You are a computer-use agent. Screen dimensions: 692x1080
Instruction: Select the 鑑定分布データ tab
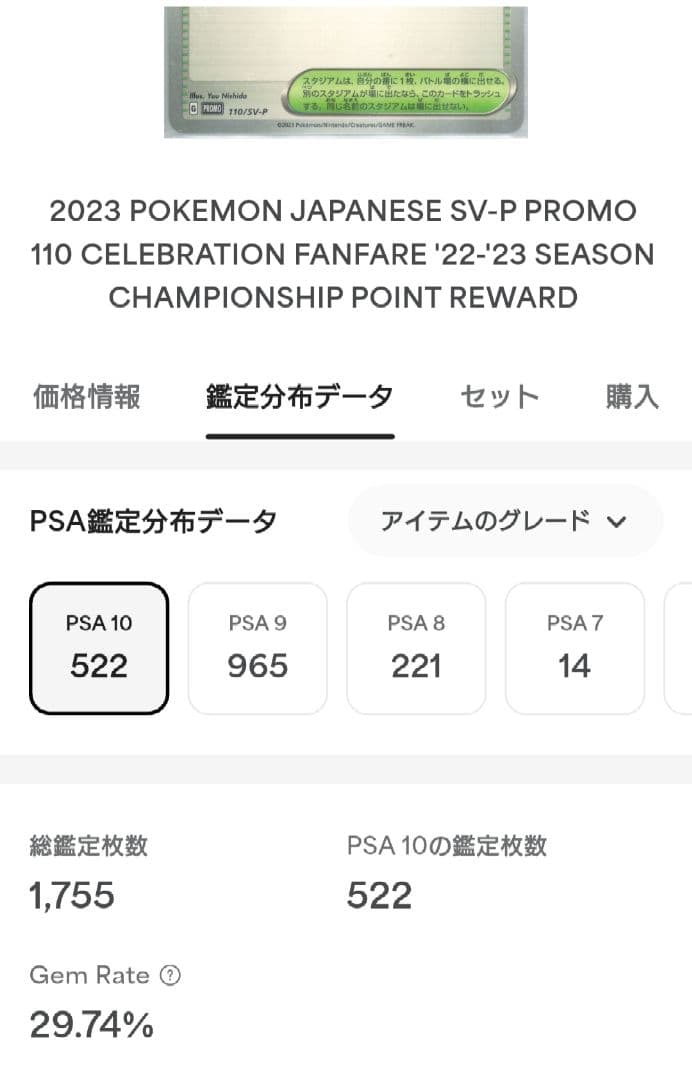tap(298, 394)
